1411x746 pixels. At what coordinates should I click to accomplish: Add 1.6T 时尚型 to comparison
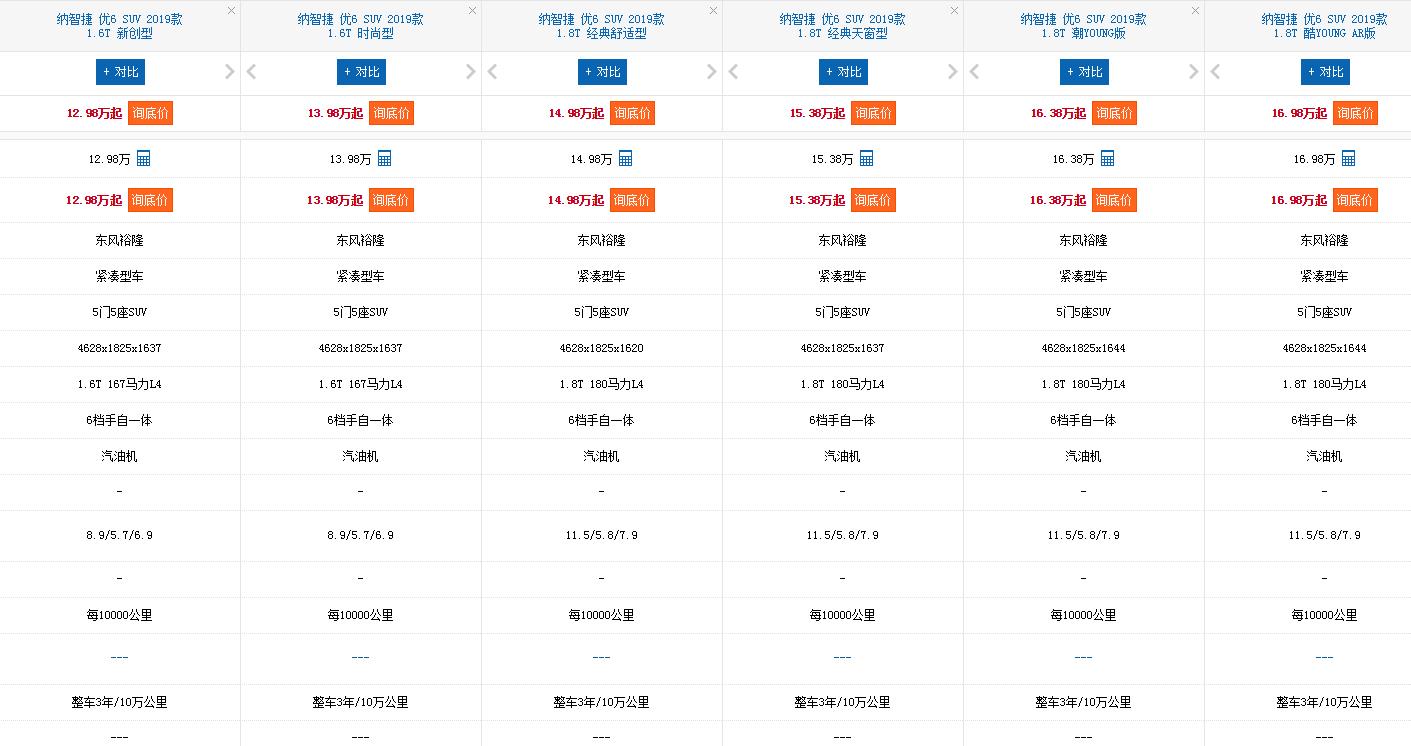(361, 72)
